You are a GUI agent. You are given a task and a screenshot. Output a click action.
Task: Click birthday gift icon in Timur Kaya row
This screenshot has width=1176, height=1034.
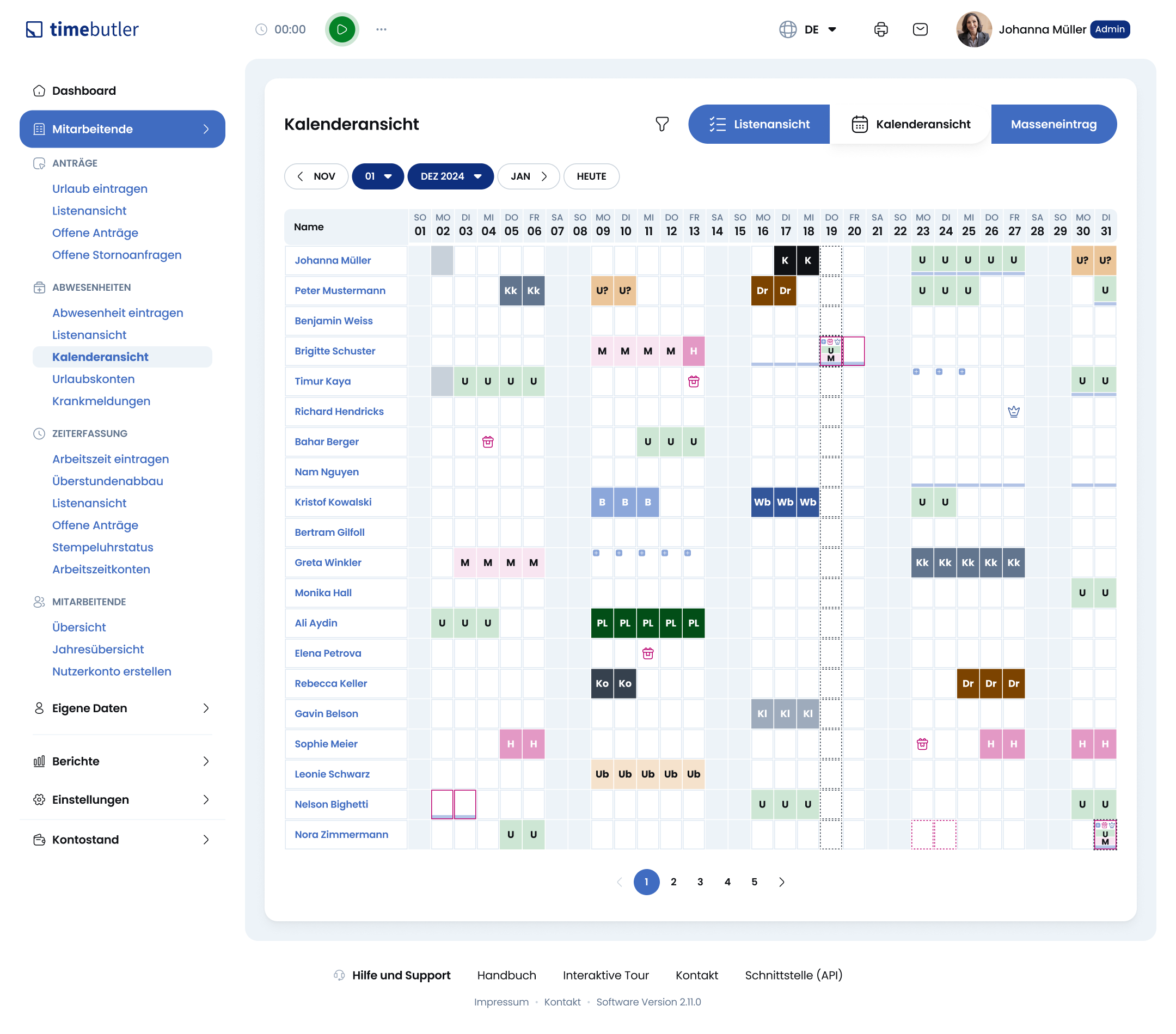693,382
